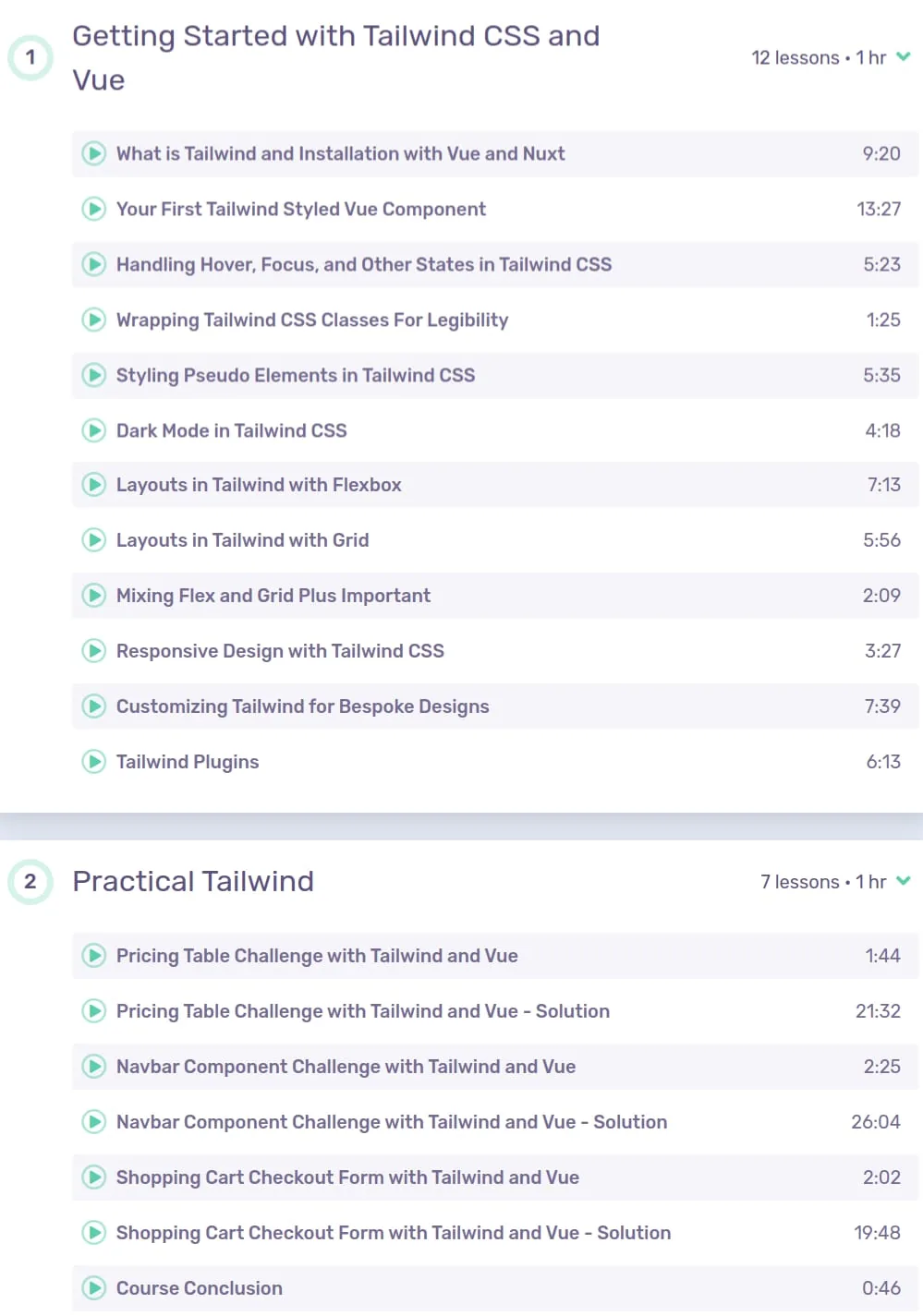The image size is (923, 1316).
Task: Click play icon for Mixing Flex and Grid lesson
Action: click(94, 596)
